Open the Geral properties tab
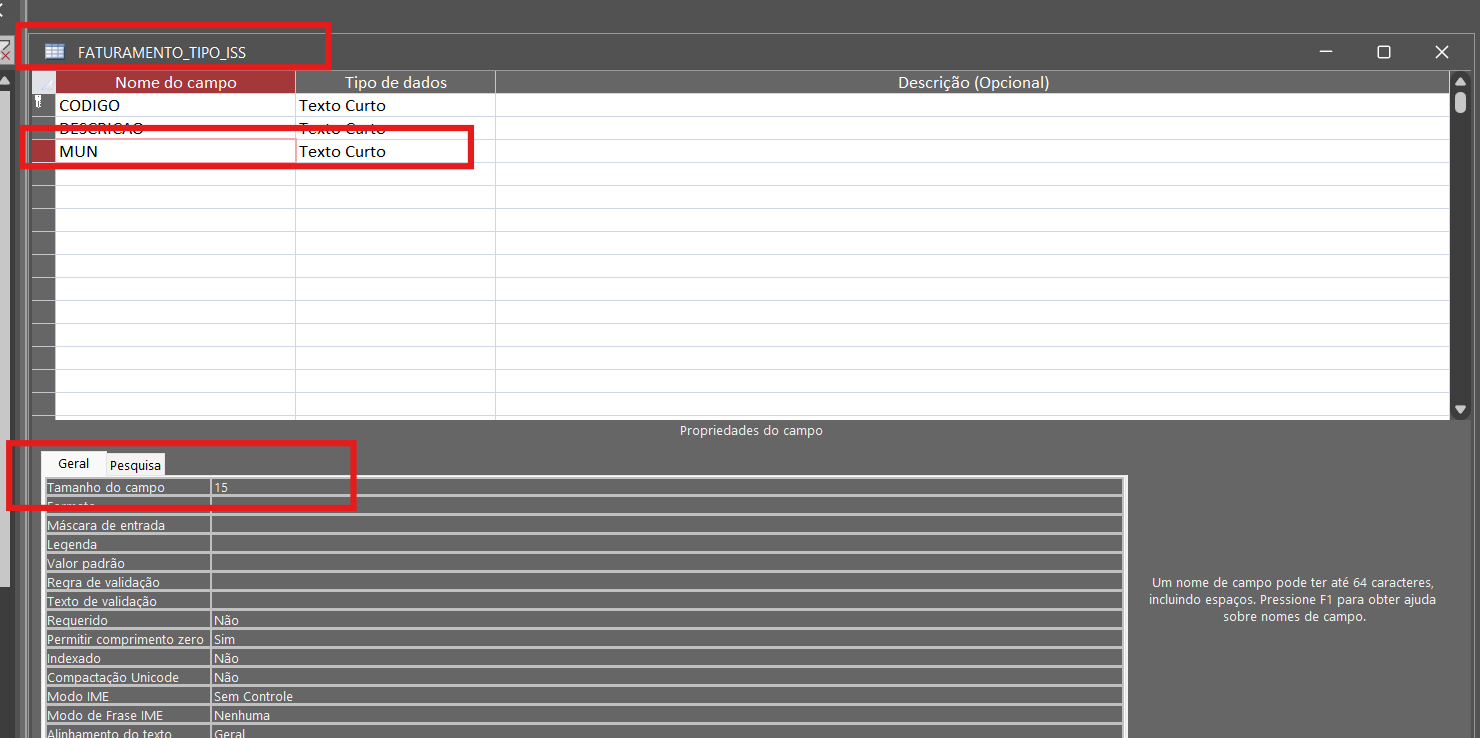The width and height of the screenshot is (1480, 738). coord(73,464)
